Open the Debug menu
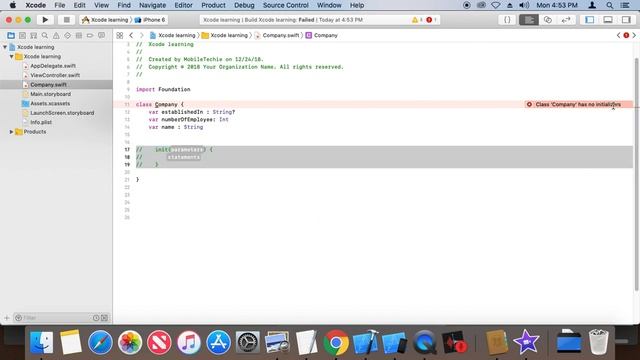Viewport: 640px width, 360px height. pos(244,5)
